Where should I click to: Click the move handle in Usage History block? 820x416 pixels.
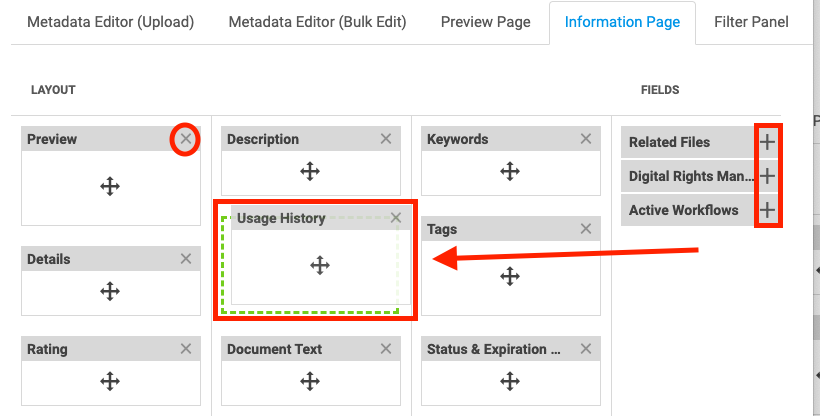(x=320, y=265)
